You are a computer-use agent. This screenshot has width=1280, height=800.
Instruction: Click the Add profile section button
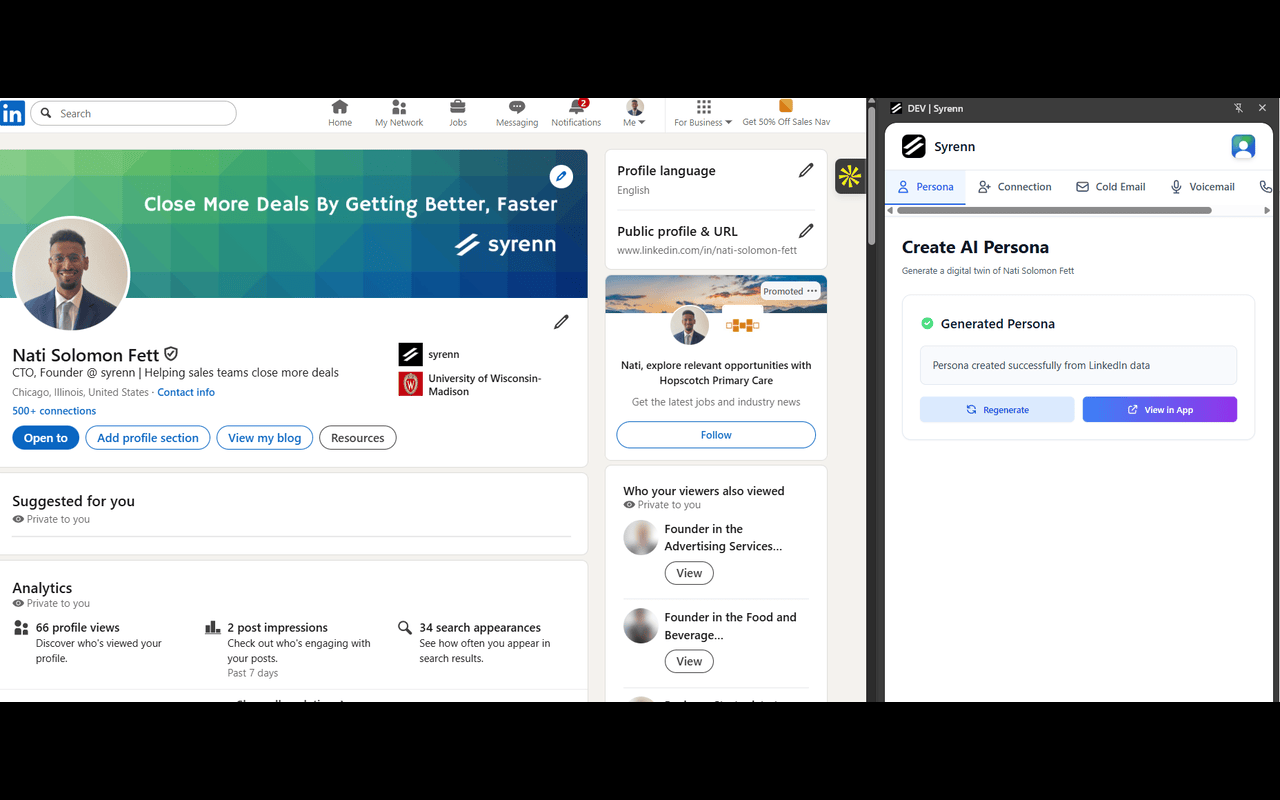pyautogui.click(x=148, y=438)
